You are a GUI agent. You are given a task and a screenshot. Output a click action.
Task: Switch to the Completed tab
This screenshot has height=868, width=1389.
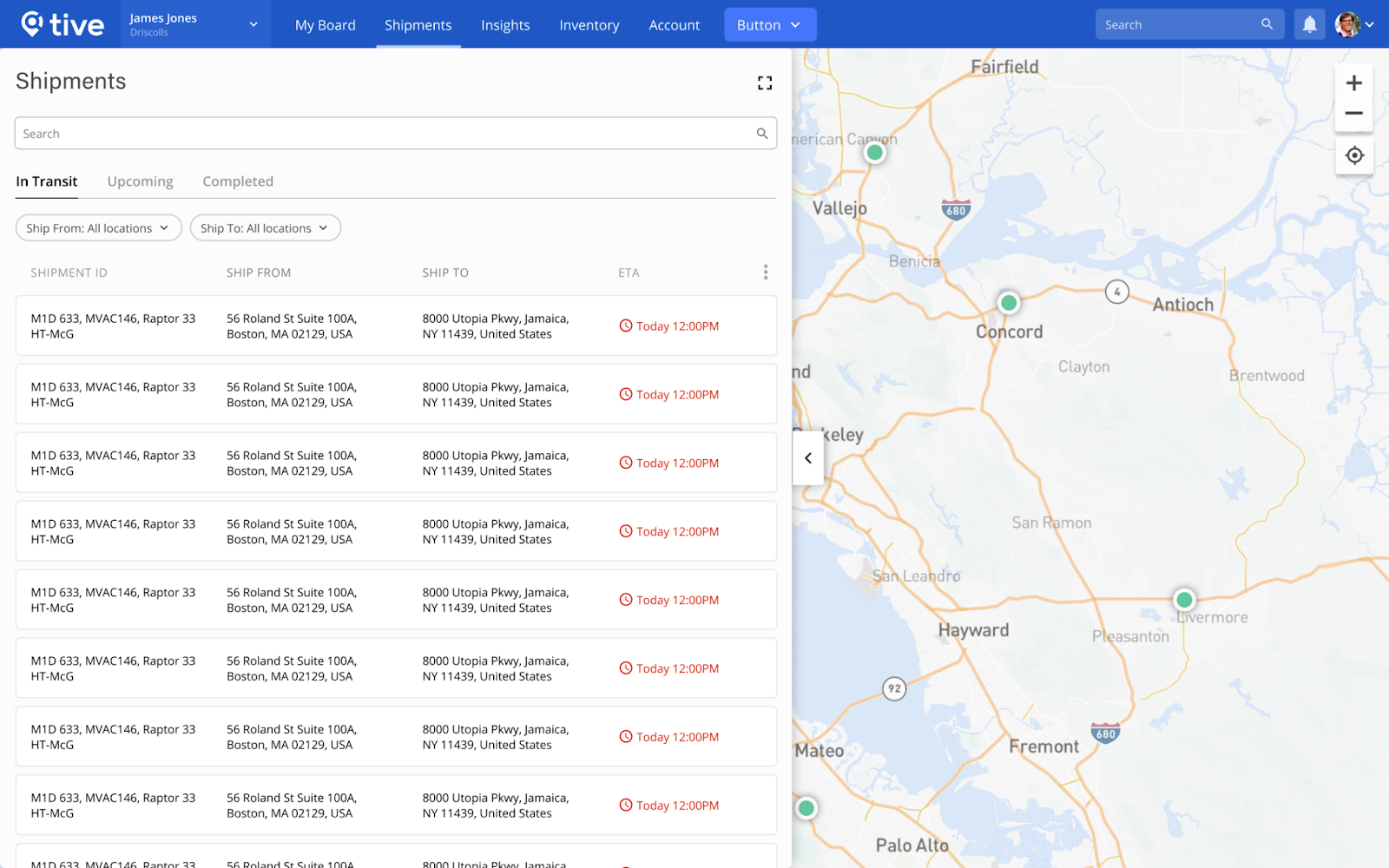tap(237, 181)
